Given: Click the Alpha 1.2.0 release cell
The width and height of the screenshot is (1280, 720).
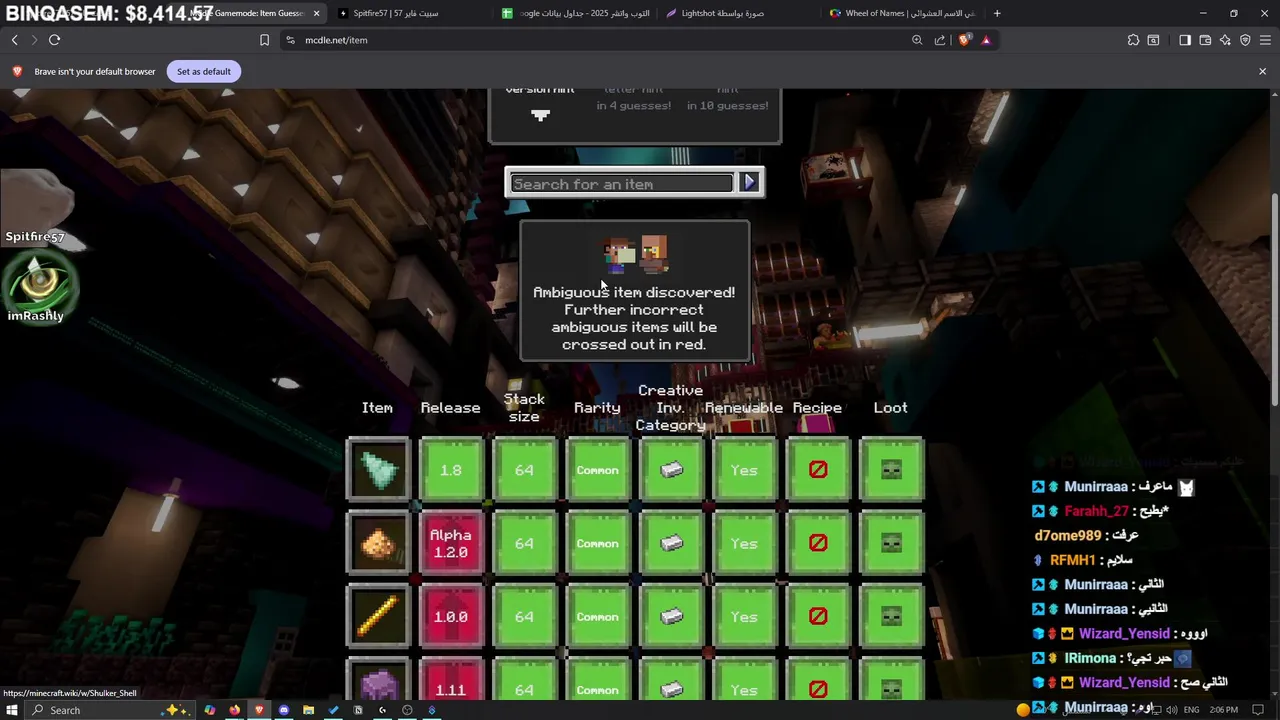Looking at the screenshot, I should (451, 543).
